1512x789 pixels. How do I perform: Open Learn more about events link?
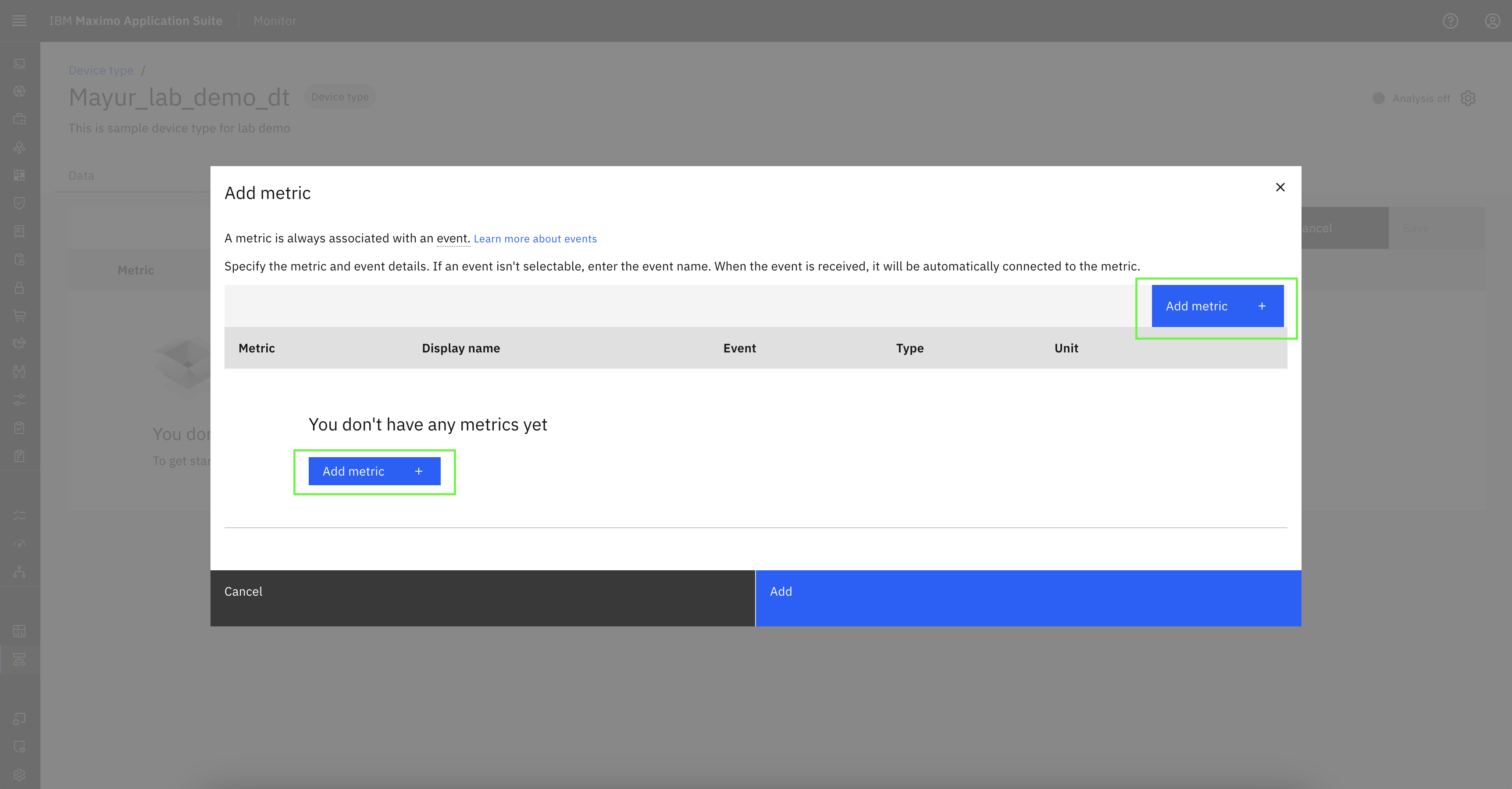click(x=535, y=239)
